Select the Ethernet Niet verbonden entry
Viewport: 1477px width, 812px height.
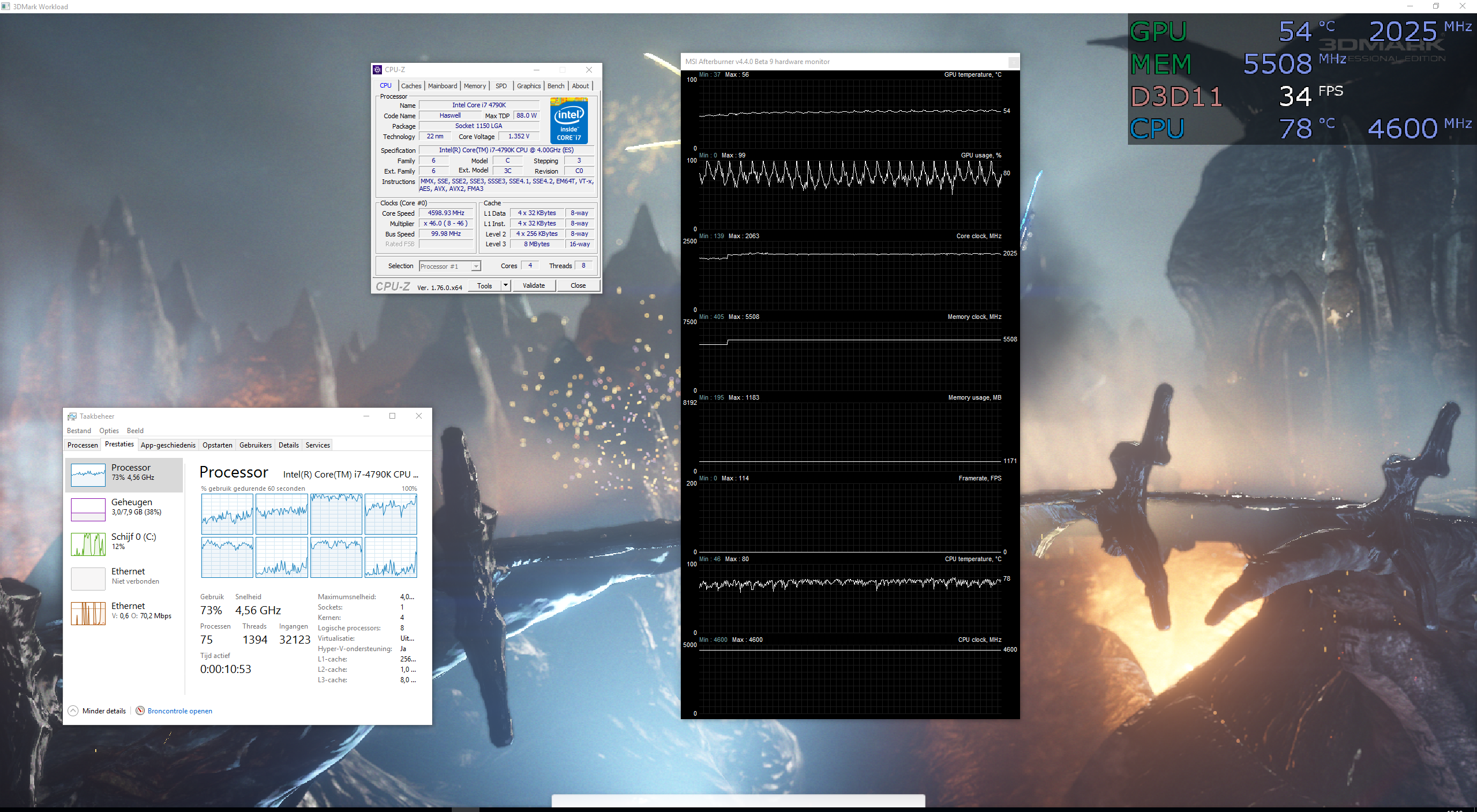pos(124,579)
